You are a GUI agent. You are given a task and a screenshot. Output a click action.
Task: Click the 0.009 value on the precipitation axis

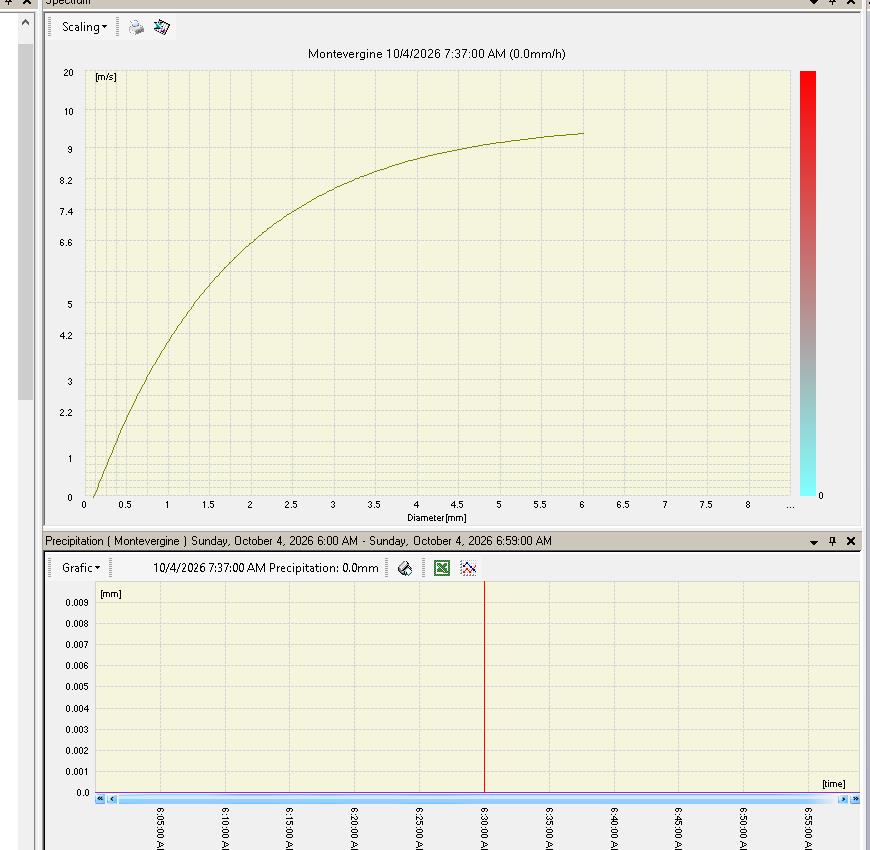pyautogui.click(x=77, y=603)
